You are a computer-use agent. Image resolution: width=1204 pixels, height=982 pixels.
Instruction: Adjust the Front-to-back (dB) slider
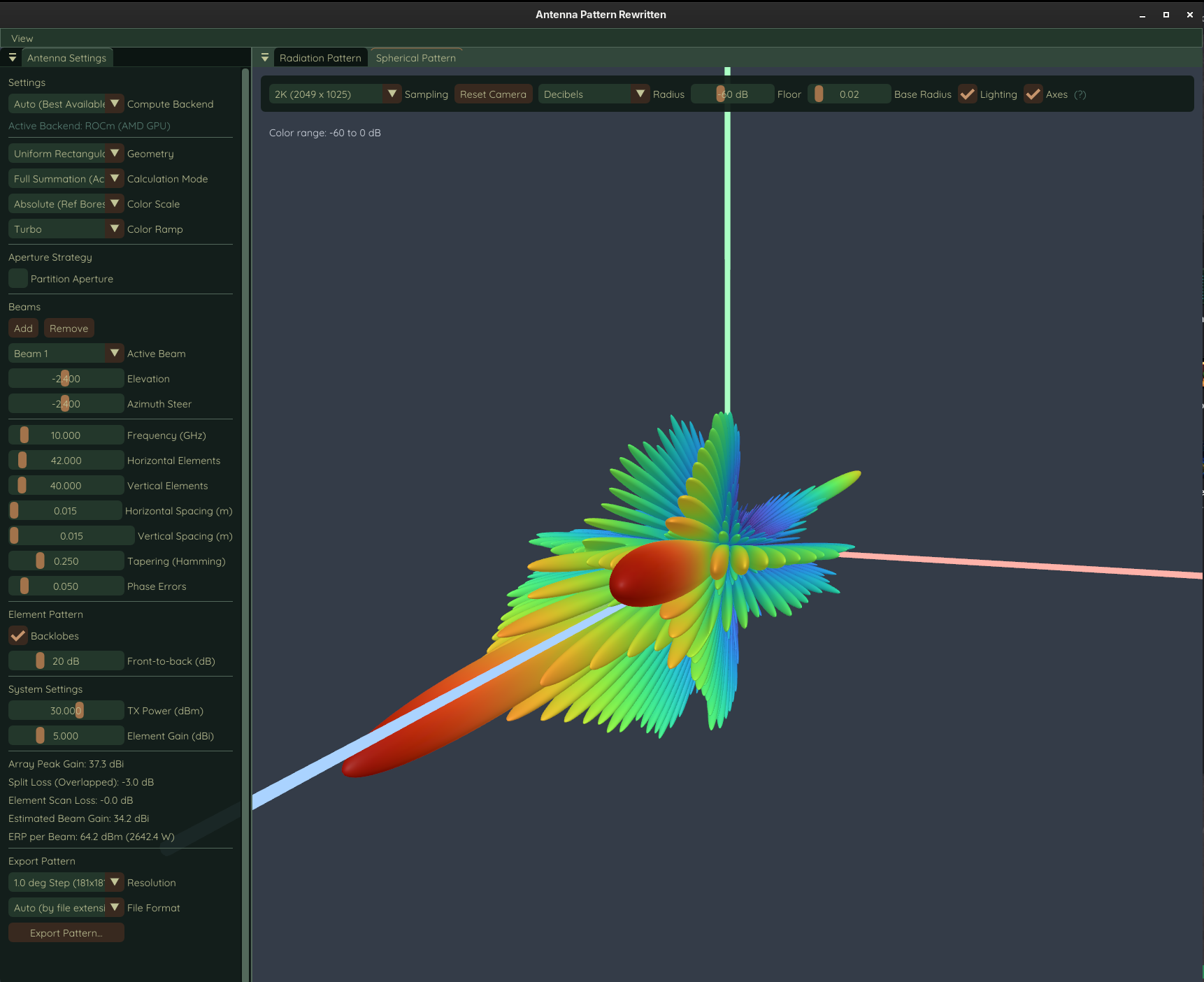[66, 660]
